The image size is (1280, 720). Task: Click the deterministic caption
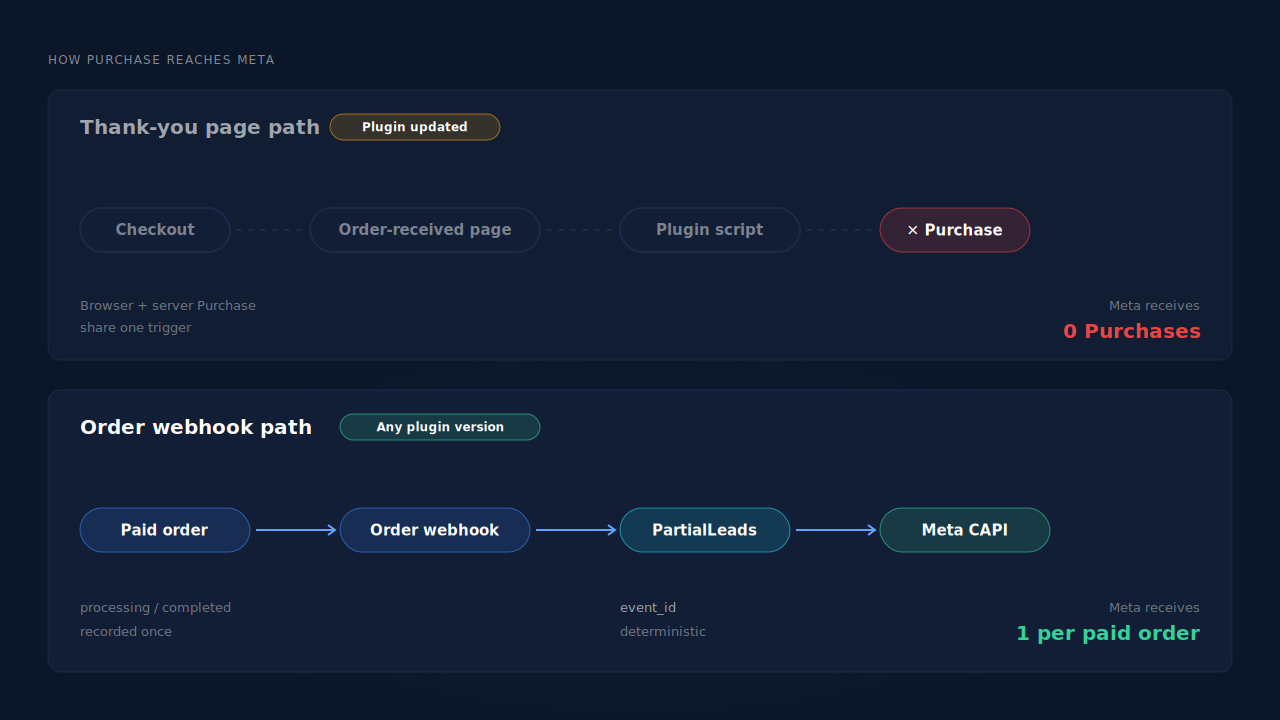point(663,632)
